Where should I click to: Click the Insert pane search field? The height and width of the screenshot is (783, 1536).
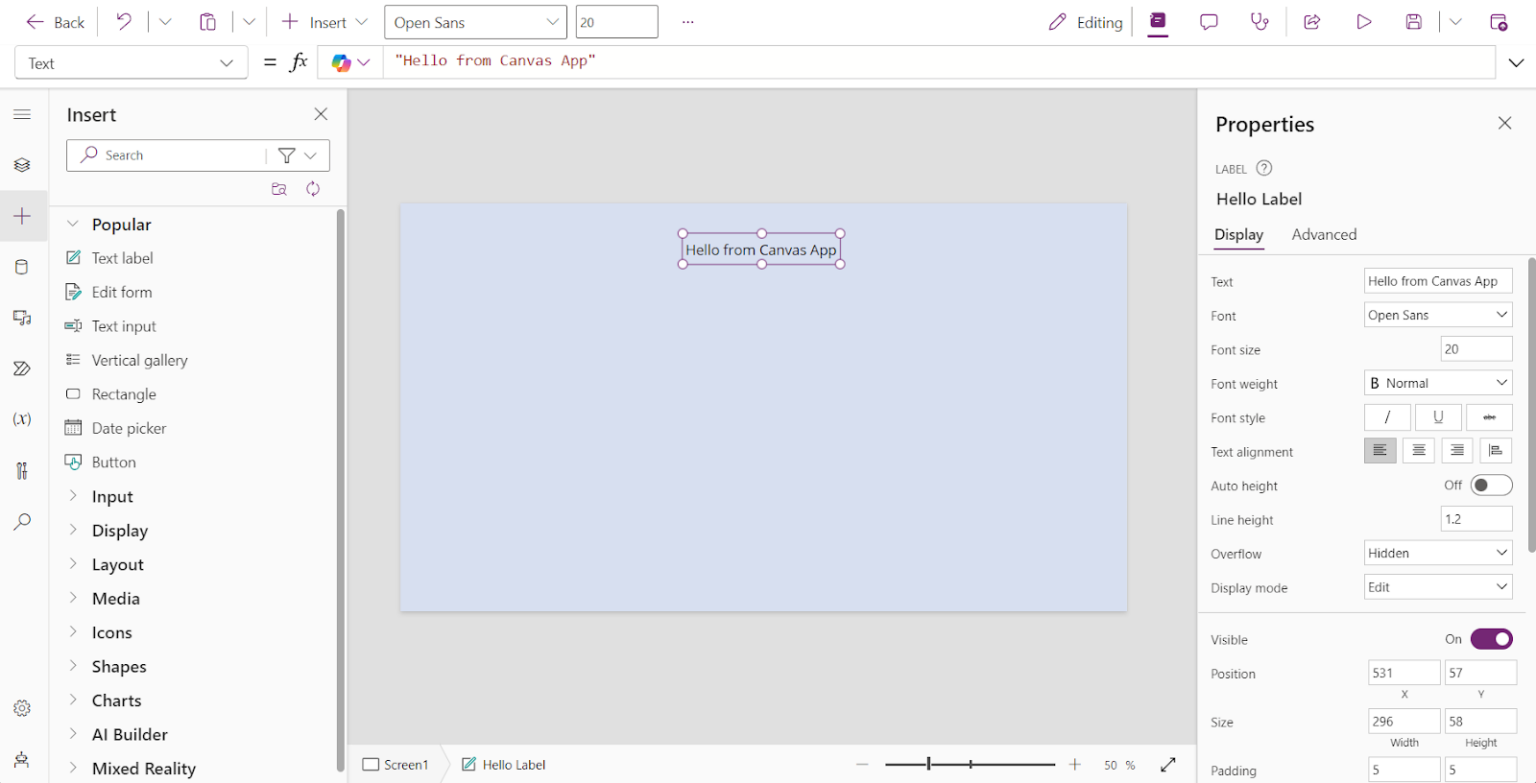(180, 155)
